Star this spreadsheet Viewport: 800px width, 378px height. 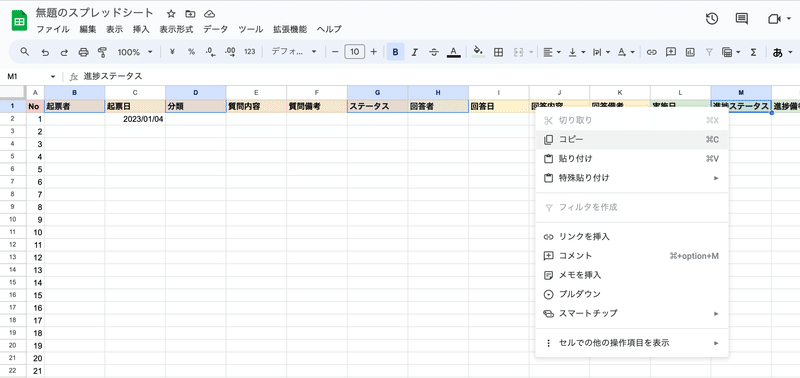coord(171,14)
